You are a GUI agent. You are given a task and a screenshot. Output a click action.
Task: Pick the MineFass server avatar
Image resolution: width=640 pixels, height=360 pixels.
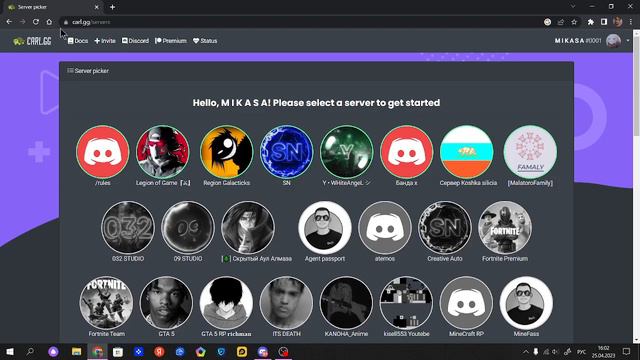pyautogui.click(x=526, y=303)
